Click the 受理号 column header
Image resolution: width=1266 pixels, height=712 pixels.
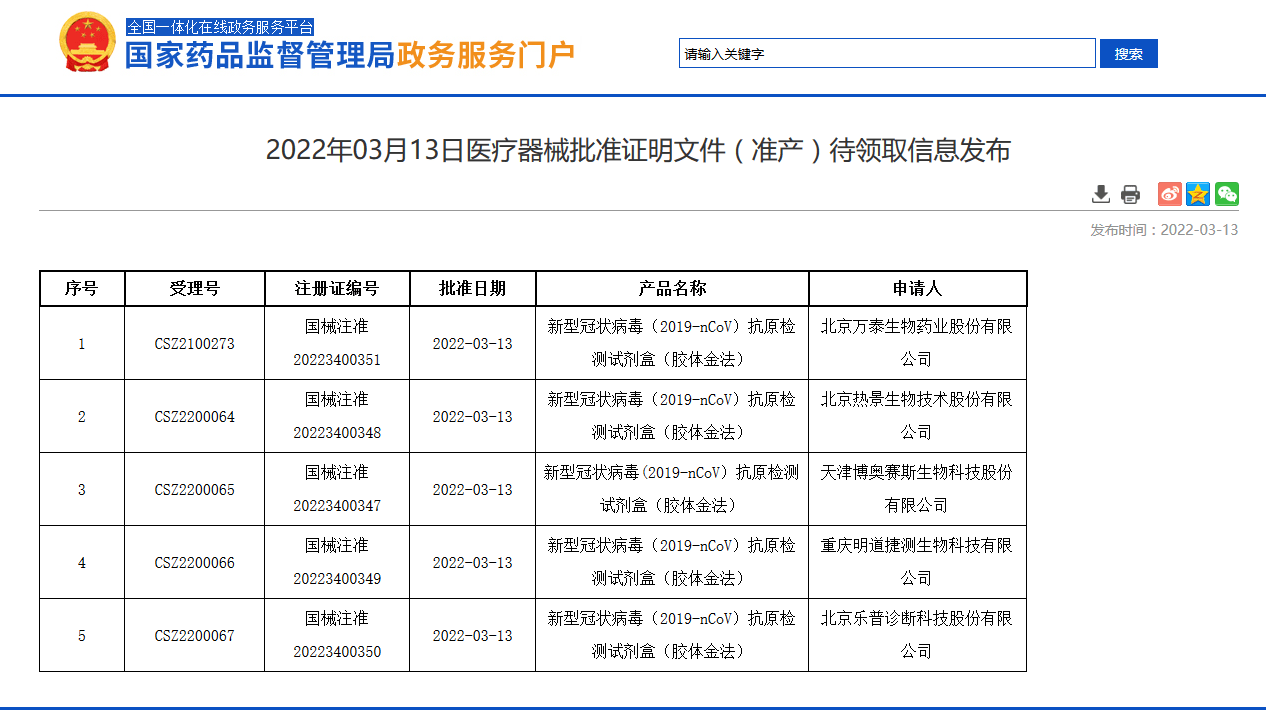pyautogui.click(x=194, y=288)
